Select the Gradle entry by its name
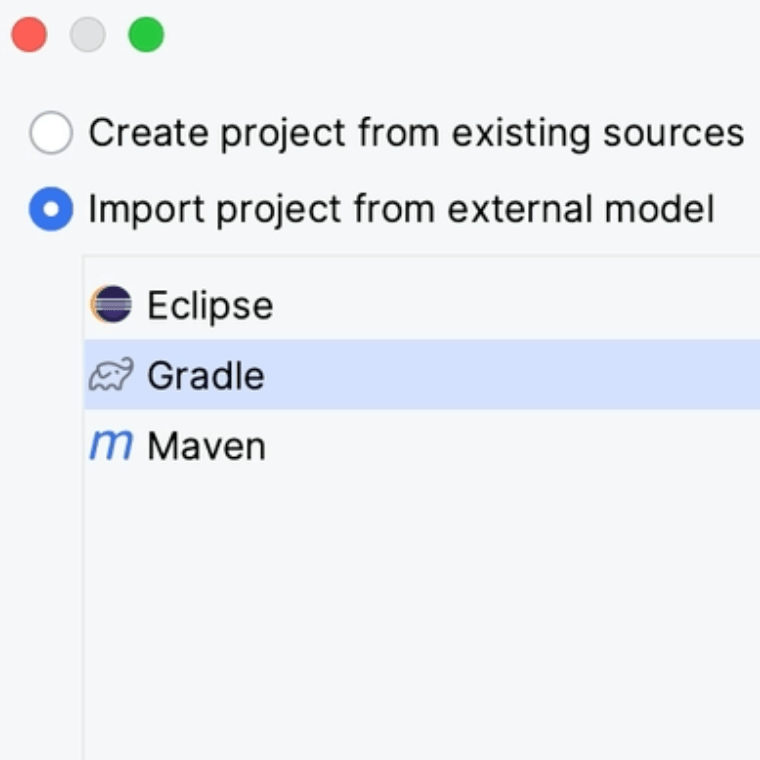 pyautogui.click(x=206, y=376)
